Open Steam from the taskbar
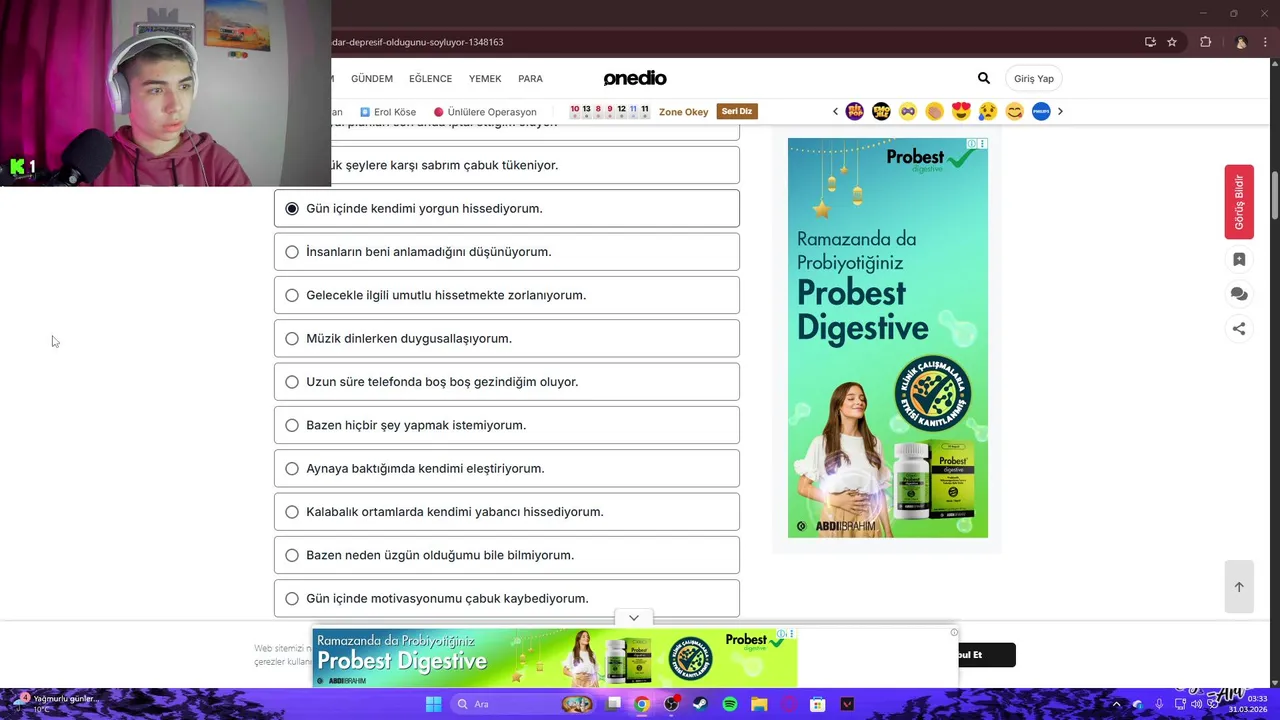 click(700, 704)
